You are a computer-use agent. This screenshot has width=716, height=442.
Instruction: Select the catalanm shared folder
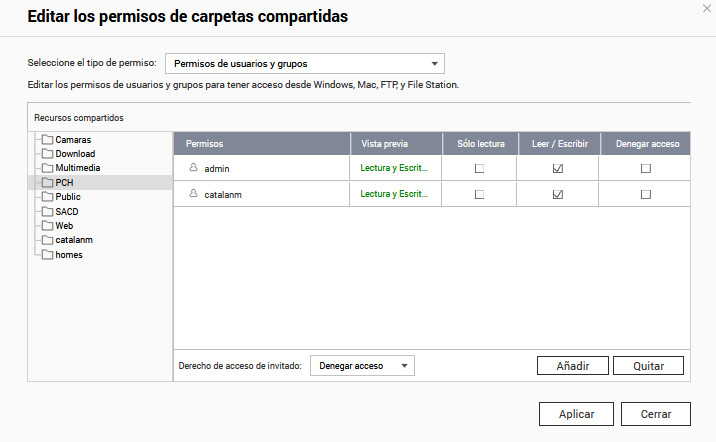74,240
